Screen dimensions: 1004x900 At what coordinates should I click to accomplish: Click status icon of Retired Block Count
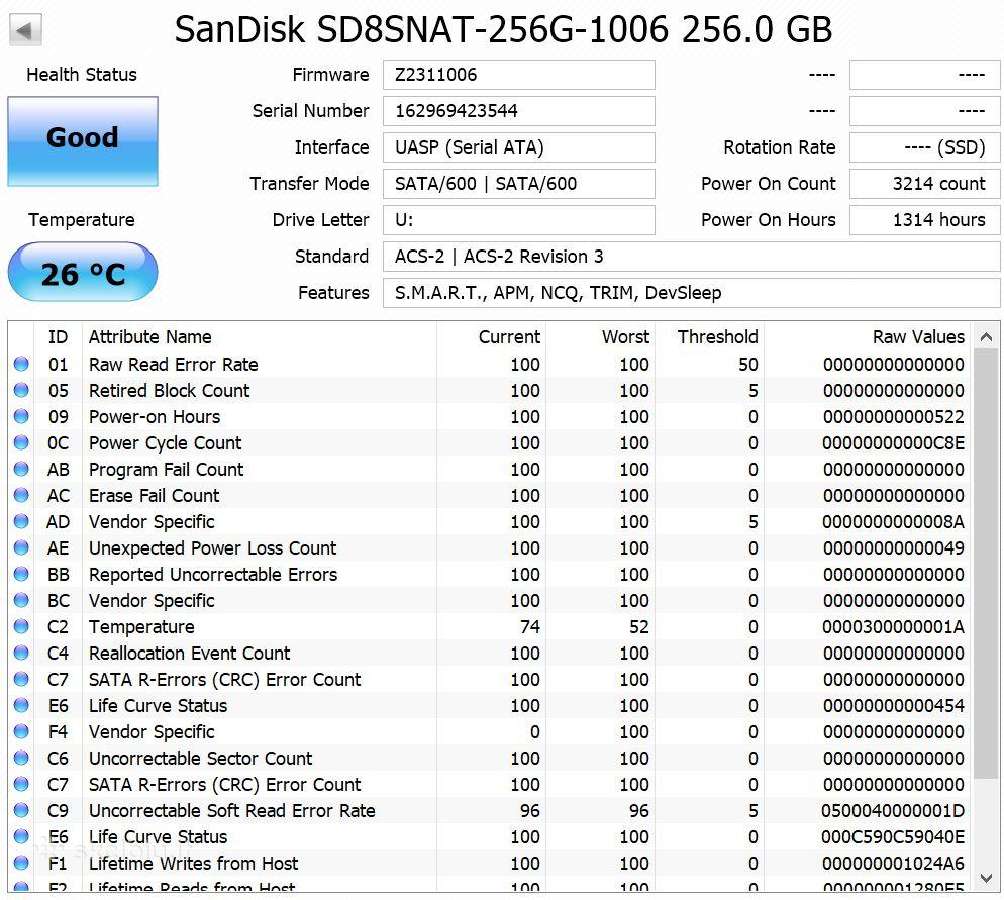point(21,390)
